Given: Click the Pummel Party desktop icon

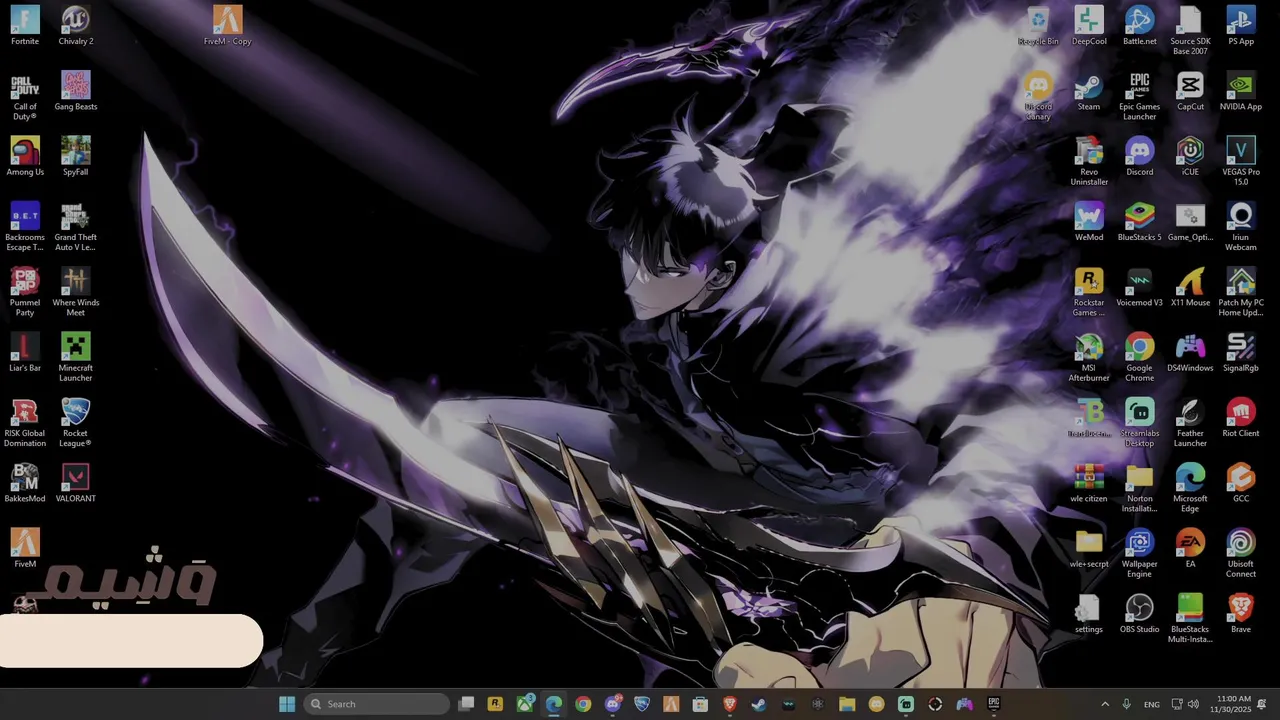Looking at the screenshot, I should (25, 292).
